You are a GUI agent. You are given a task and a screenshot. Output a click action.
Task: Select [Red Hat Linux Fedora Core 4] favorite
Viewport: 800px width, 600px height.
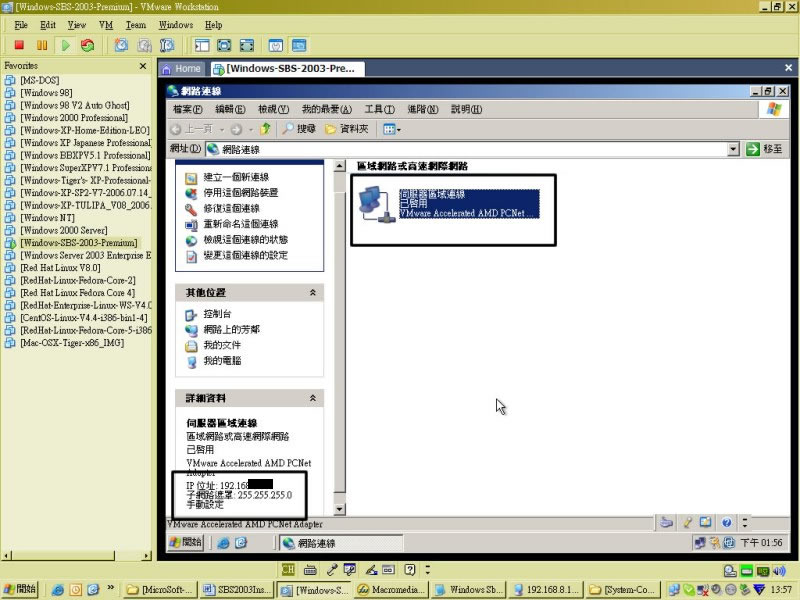point(77,292)
